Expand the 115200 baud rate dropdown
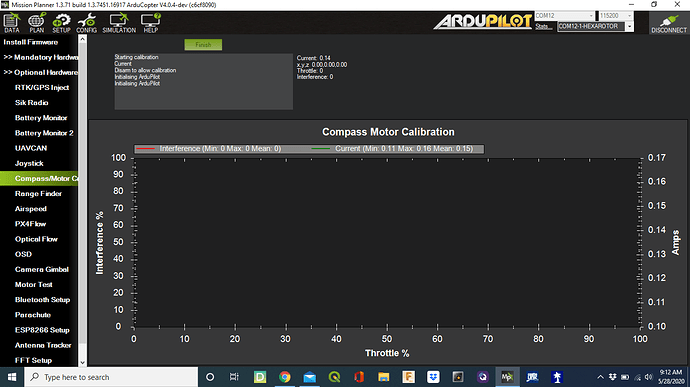The image size is (690, 387). pyautogui.click(x=616, y=16)
